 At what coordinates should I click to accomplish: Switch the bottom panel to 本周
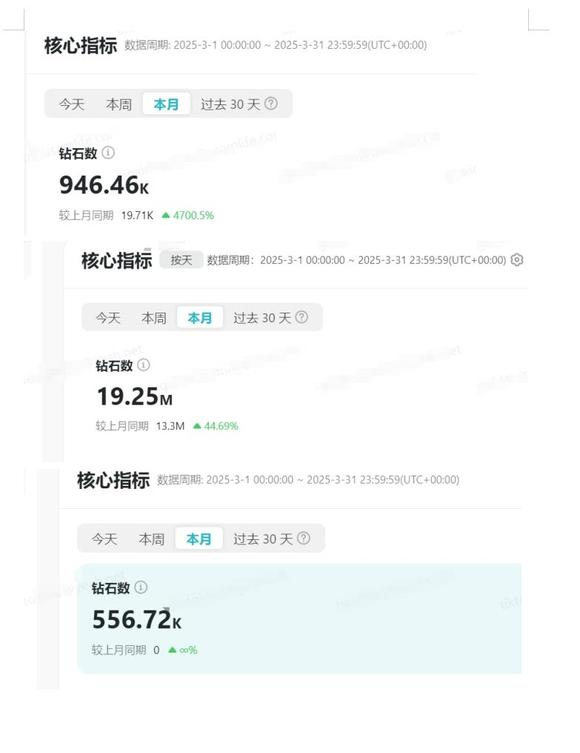[152, 538]
